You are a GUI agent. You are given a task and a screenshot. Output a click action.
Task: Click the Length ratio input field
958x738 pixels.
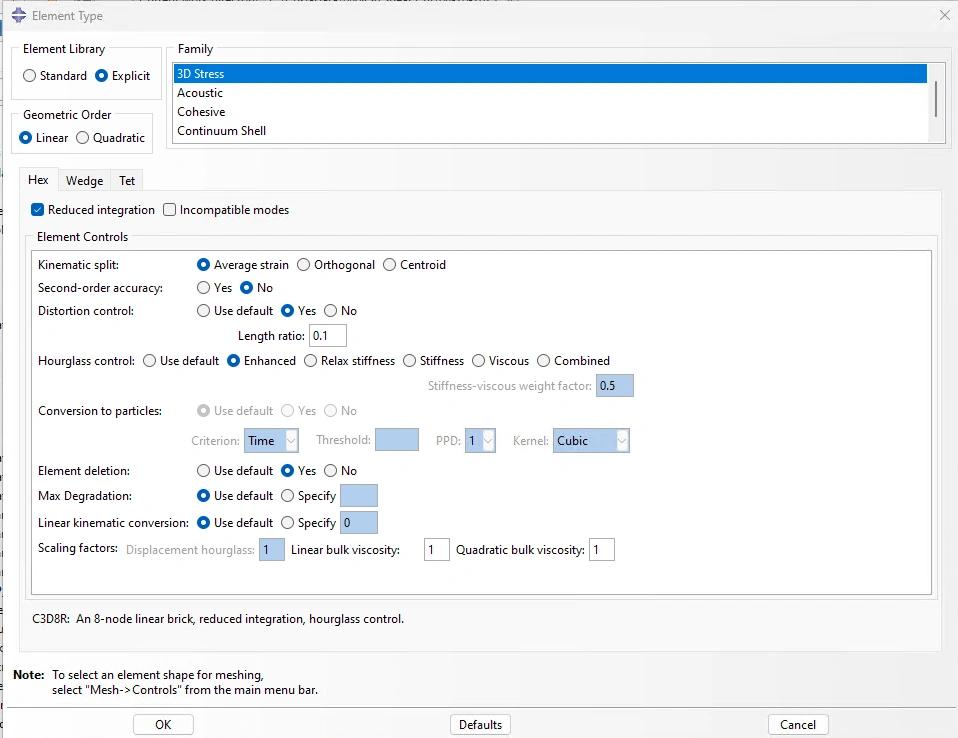click(x=328, y=336)
